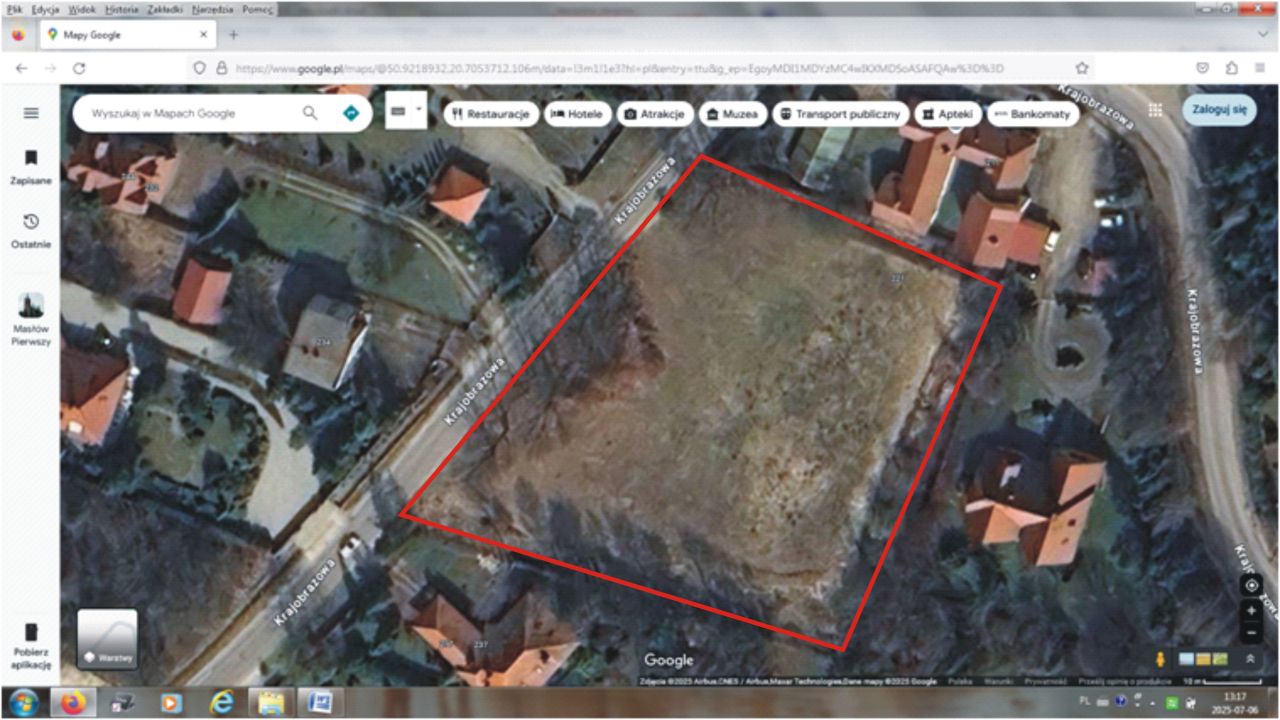
Task: Open Masłów Pierwszy recent place thumbnail
Action: [31, 319]
